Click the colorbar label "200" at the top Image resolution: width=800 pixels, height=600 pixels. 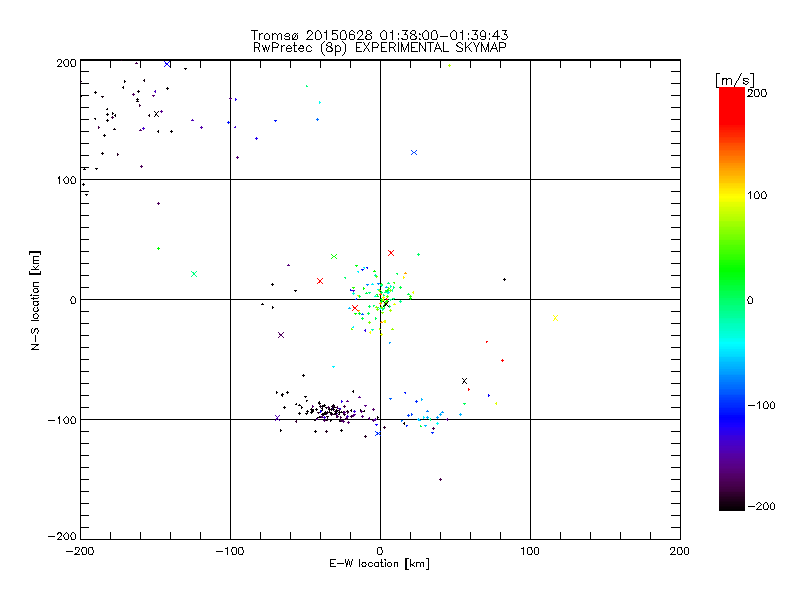click(757, 93)
